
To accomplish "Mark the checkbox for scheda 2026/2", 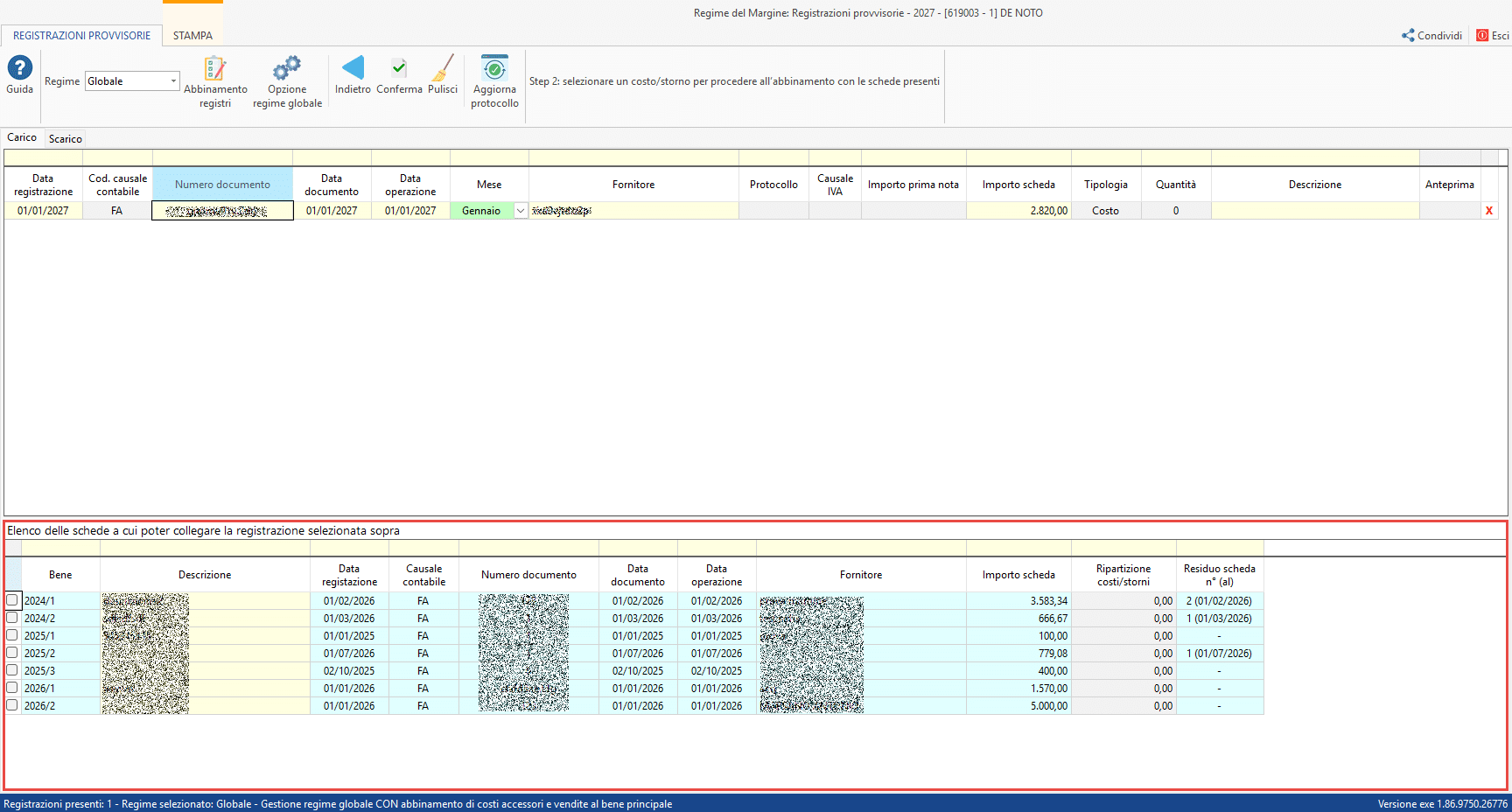I will (x=12, y=705).
